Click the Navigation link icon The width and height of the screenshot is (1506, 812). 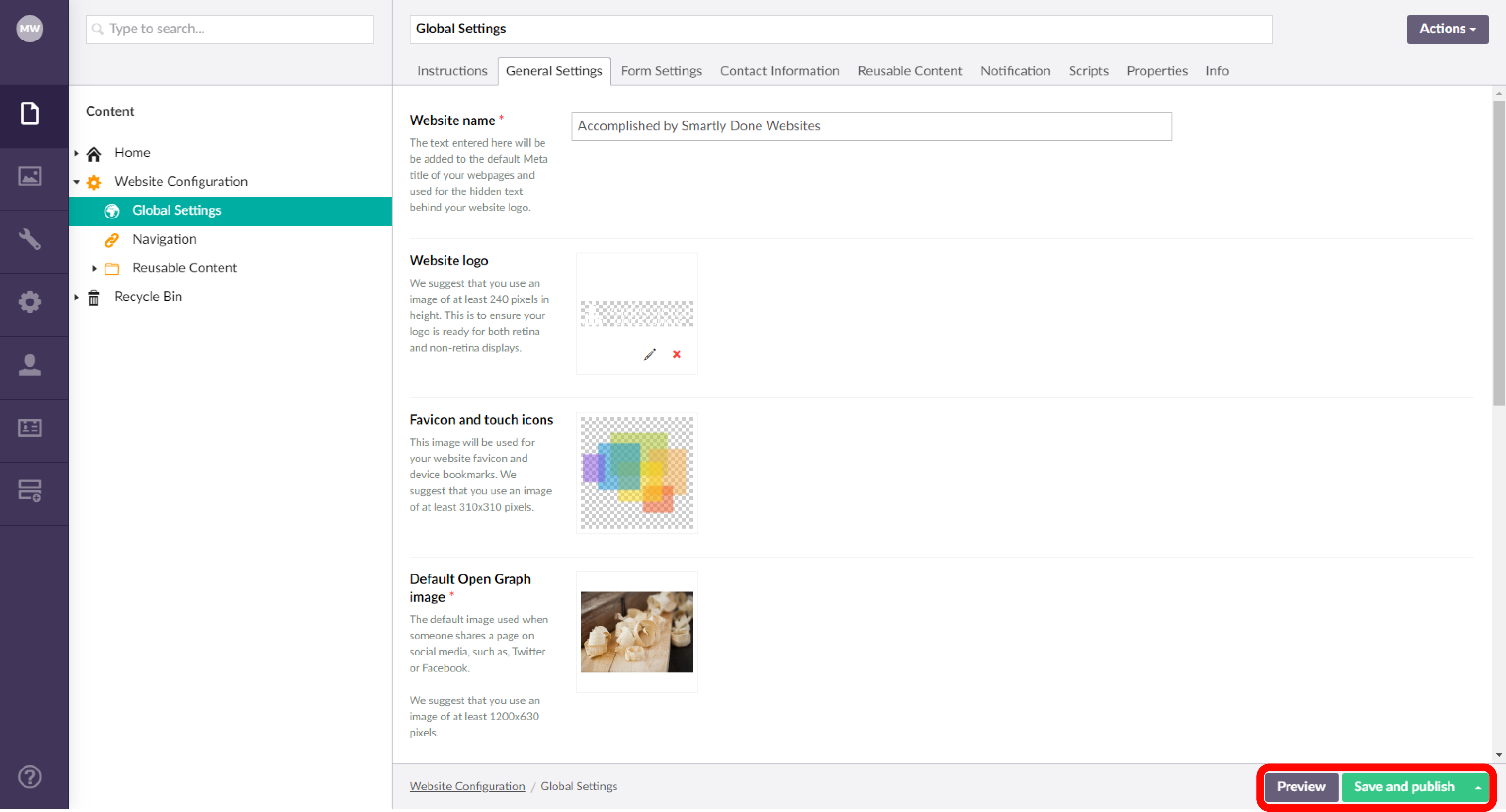pyautogui.click(x=112, y=240)
